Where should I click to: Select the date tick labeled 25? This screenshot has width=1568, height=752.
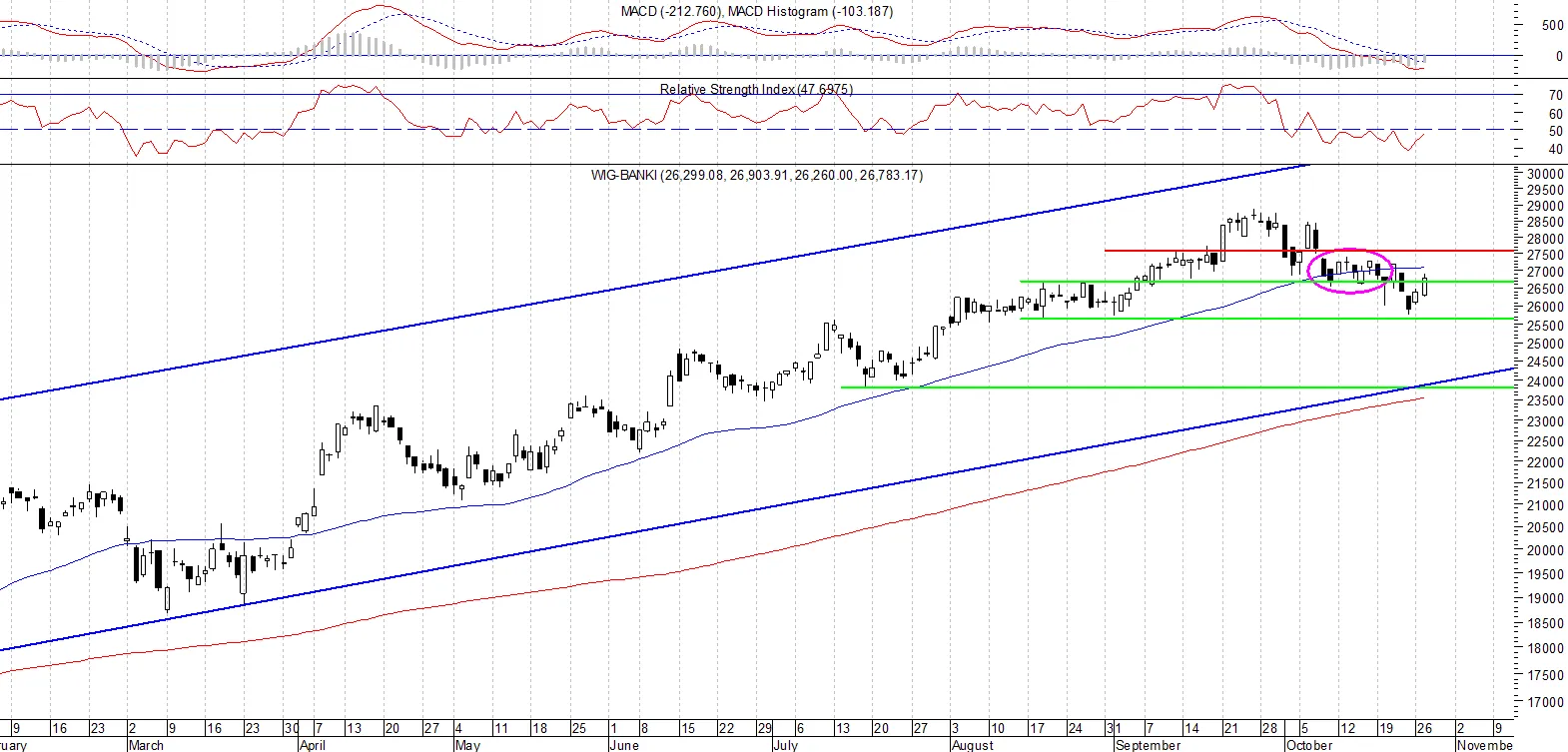579,729
